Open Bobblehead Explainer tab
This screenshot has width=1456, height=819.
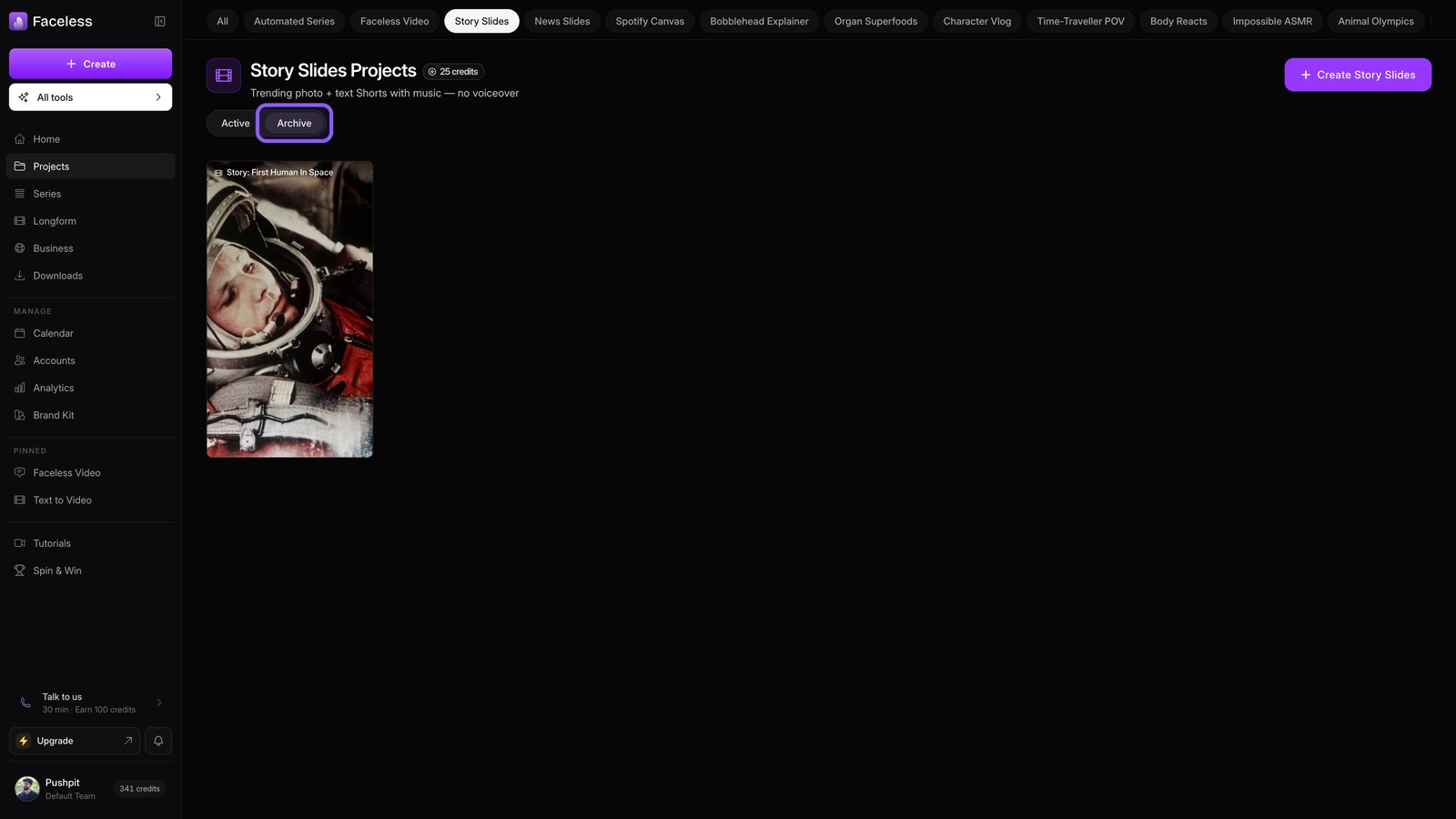point(759,21)
